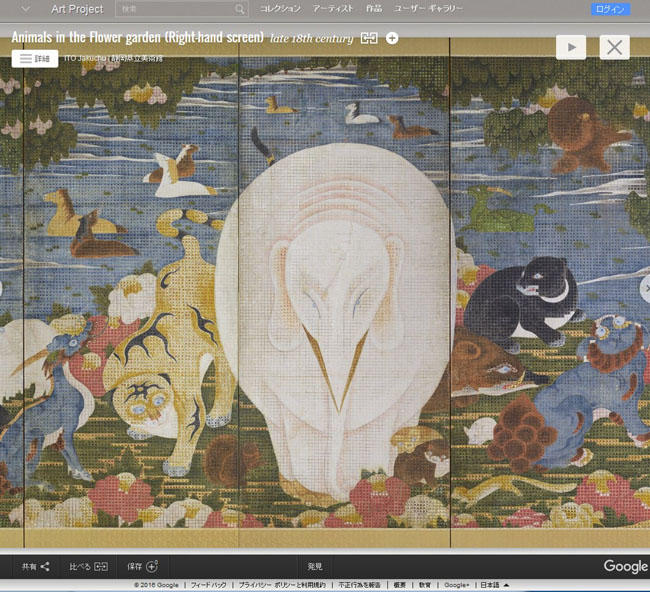Open the アーティスト menu
650x592 pixels.
tap(332, 9)
